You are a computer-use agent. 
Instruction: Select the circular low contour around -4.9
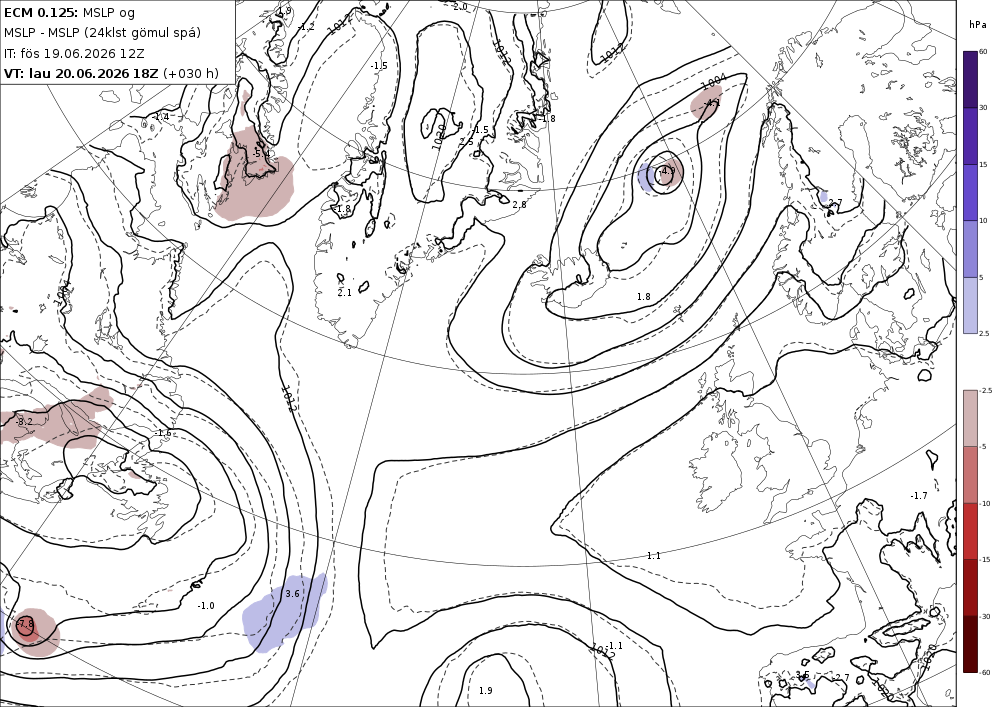[x=666, y=172]
